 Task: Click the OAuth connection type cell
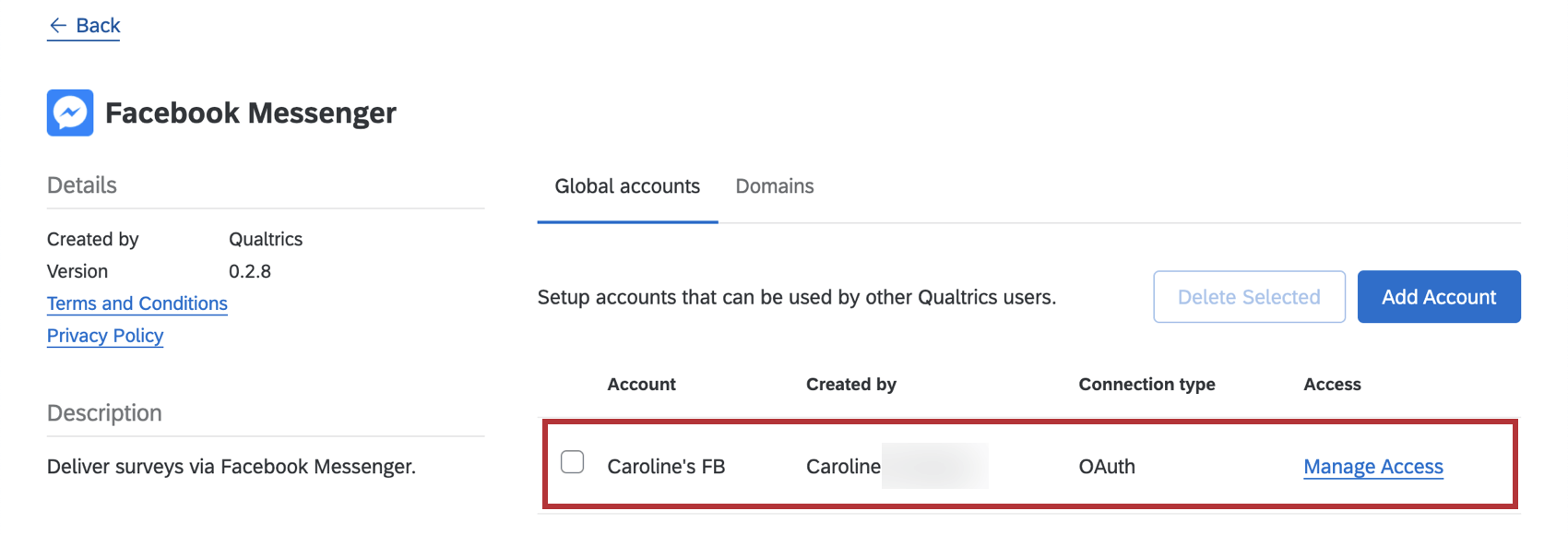[x=1107, y=467]
